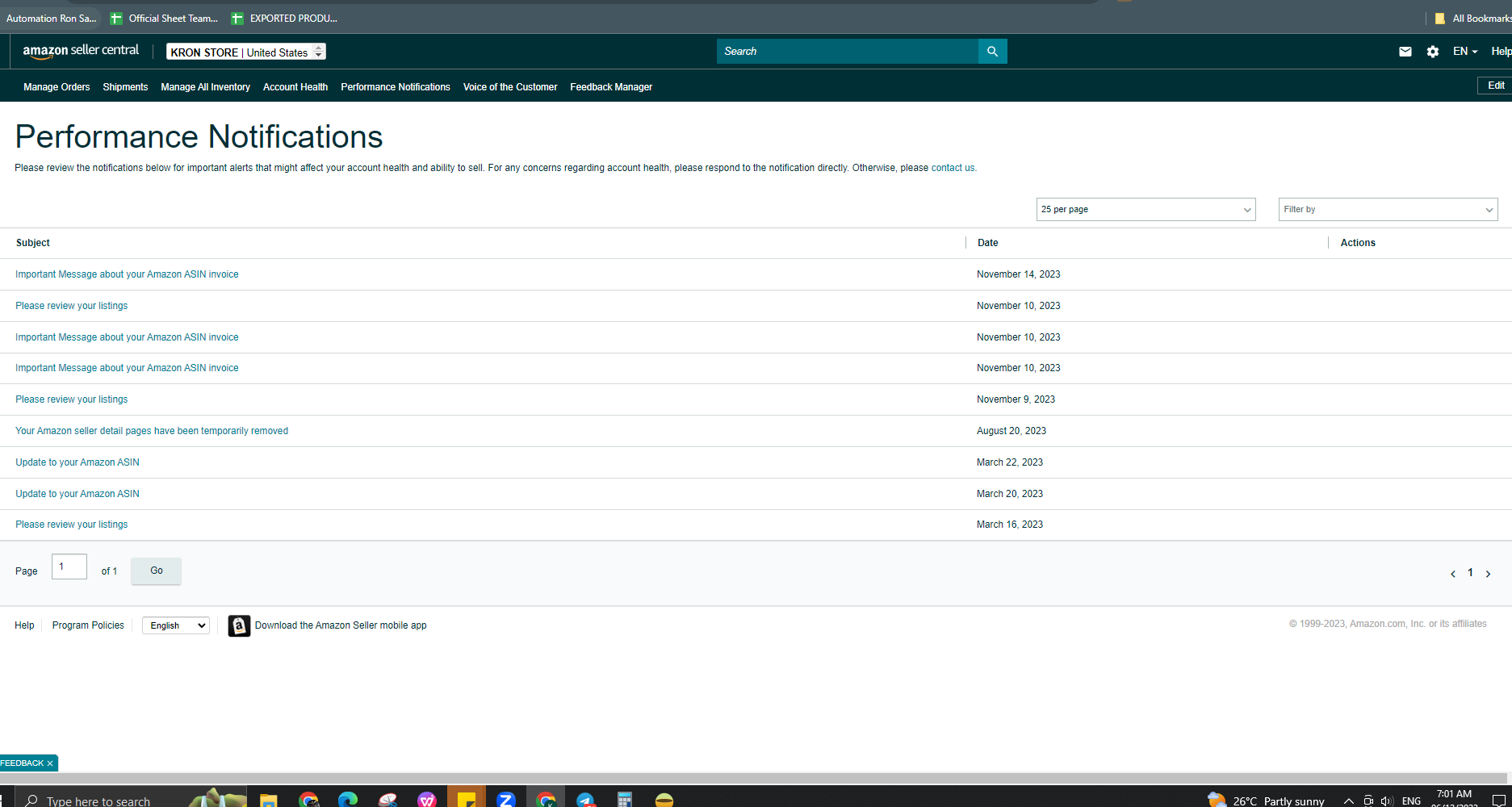
Task: Open November 14 ASIN invoice message
Action: coord(127,274)
